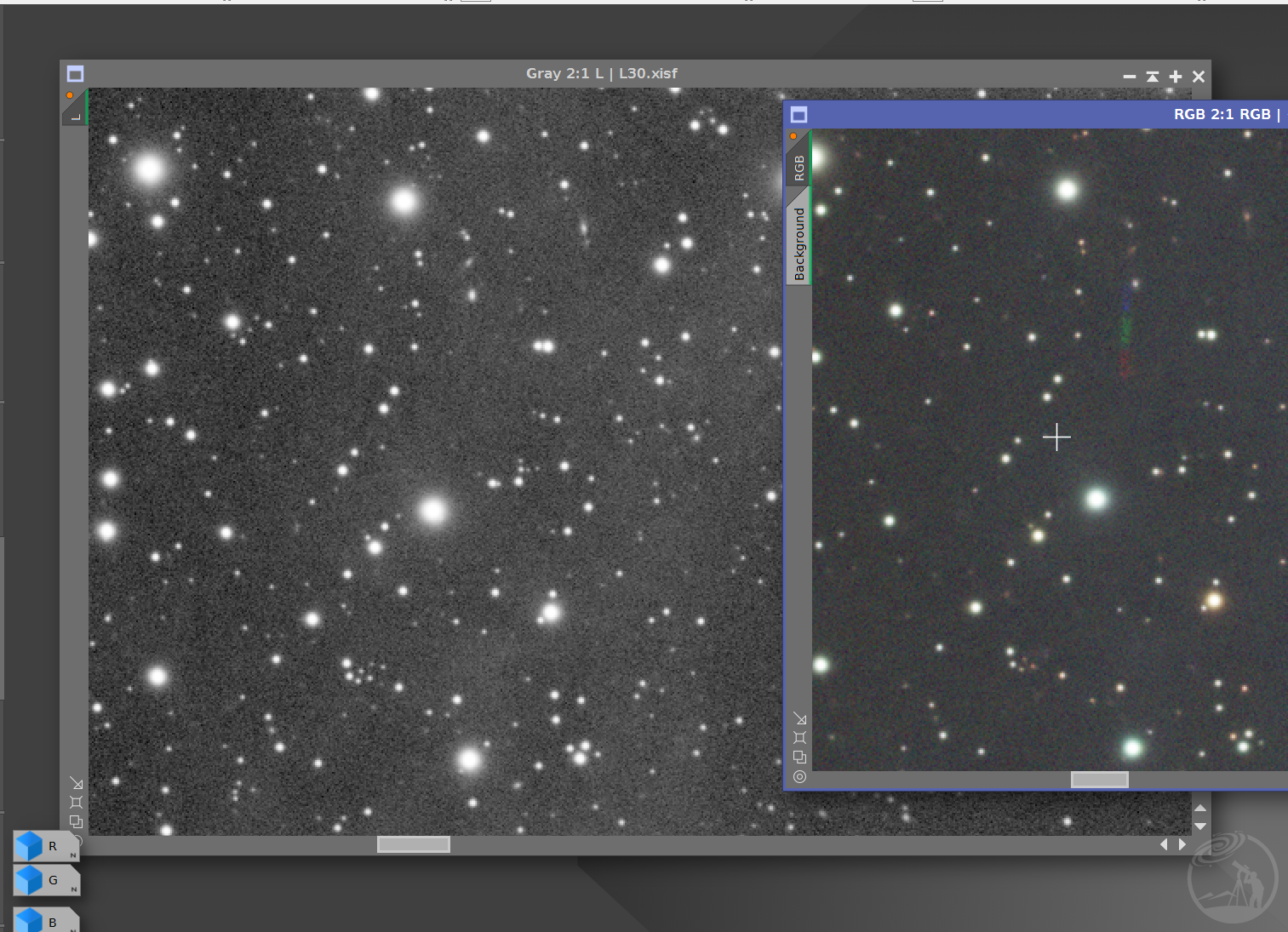Click the orange indicator dot in RGB window
The image size is (1288, 932).
point(793,136)
